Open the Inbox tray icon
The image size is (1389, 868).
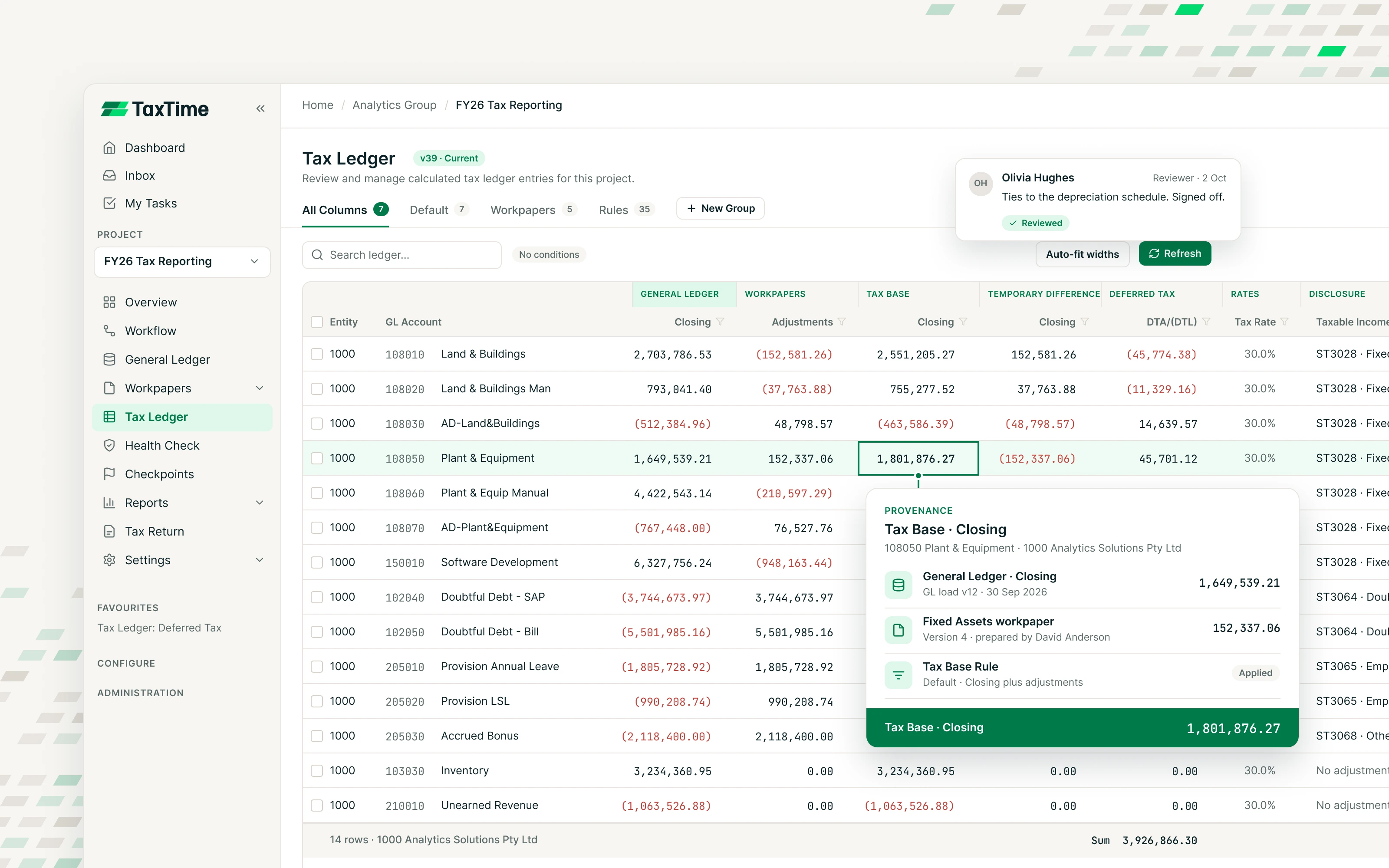click(x=109, y=176)
